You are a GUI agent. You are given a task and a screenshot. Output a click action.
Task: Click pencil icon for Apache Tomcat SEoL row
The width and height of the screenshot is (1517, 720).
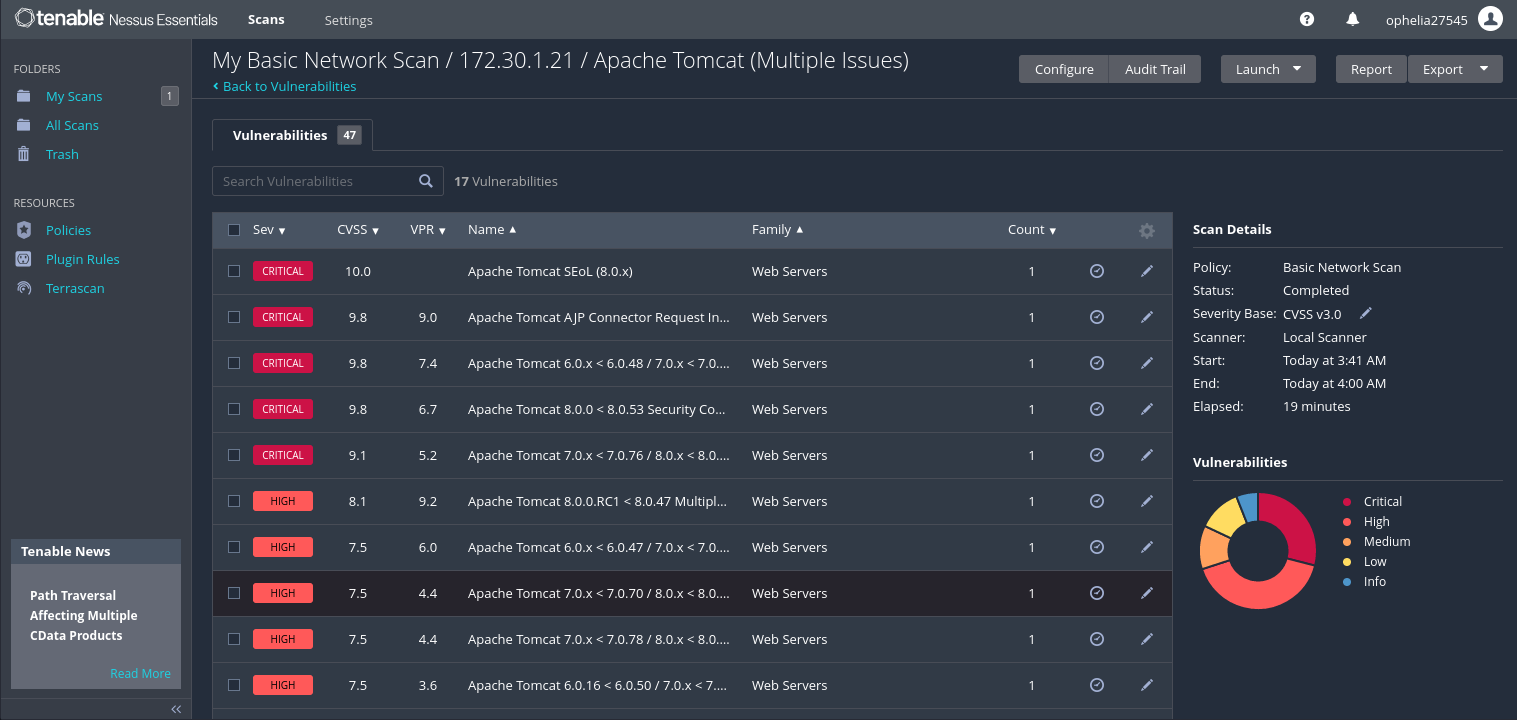(x=1147, y=271)
